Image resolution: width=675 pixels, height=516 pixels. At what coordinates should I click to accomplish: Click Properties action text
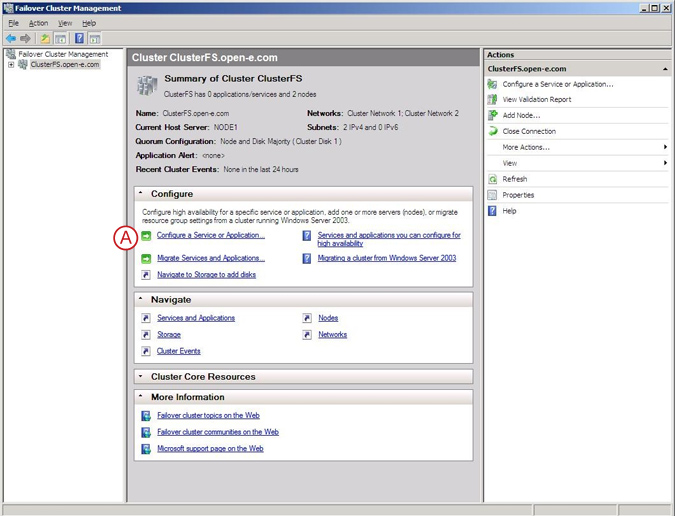click(x=518, y=195)
